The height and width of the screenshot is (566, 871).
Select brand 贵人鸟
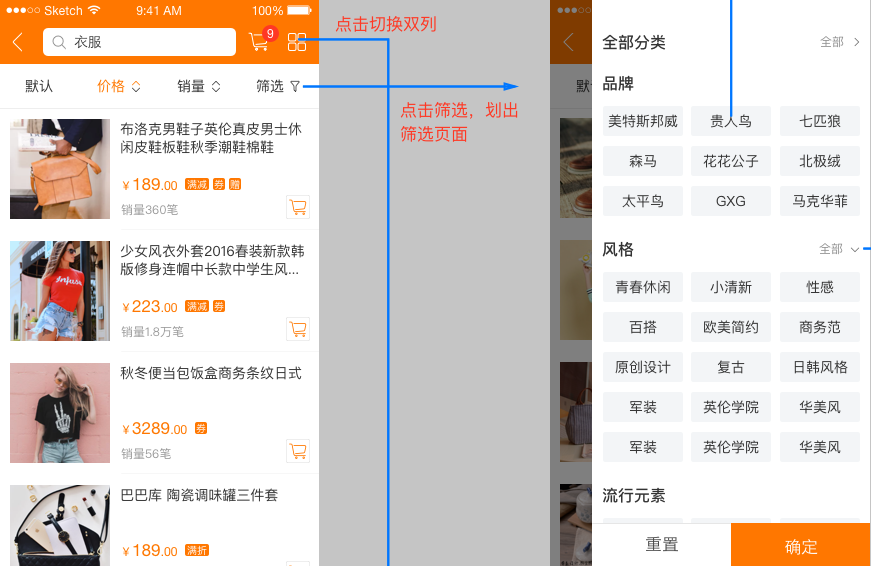[731, 121]
